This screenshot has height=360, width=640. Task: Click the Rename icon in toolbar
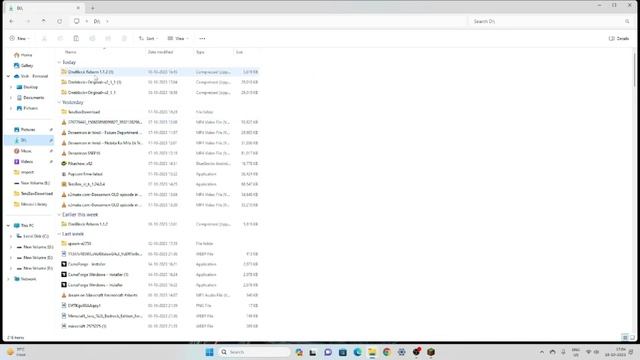click(92, 38)
